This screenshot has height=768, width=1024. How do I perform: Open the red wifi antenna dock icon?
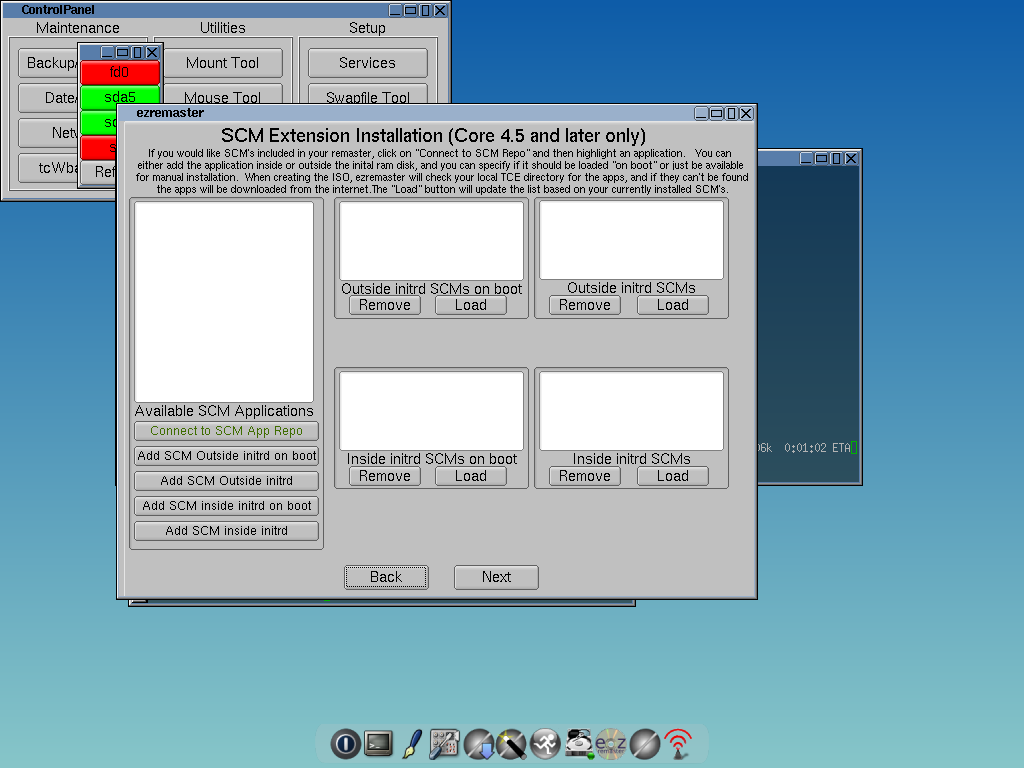(678, 743)
